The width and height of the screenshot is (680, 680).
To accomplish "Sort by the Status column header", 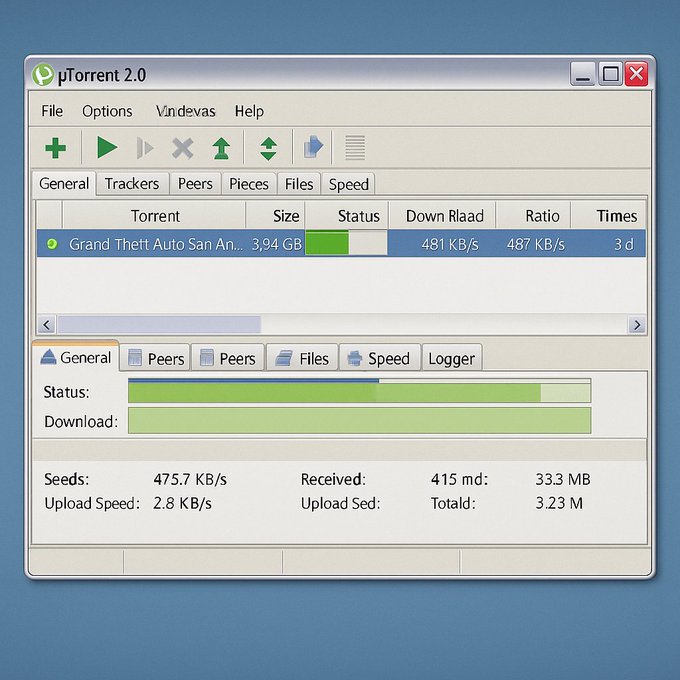I will tap(347, 216).
